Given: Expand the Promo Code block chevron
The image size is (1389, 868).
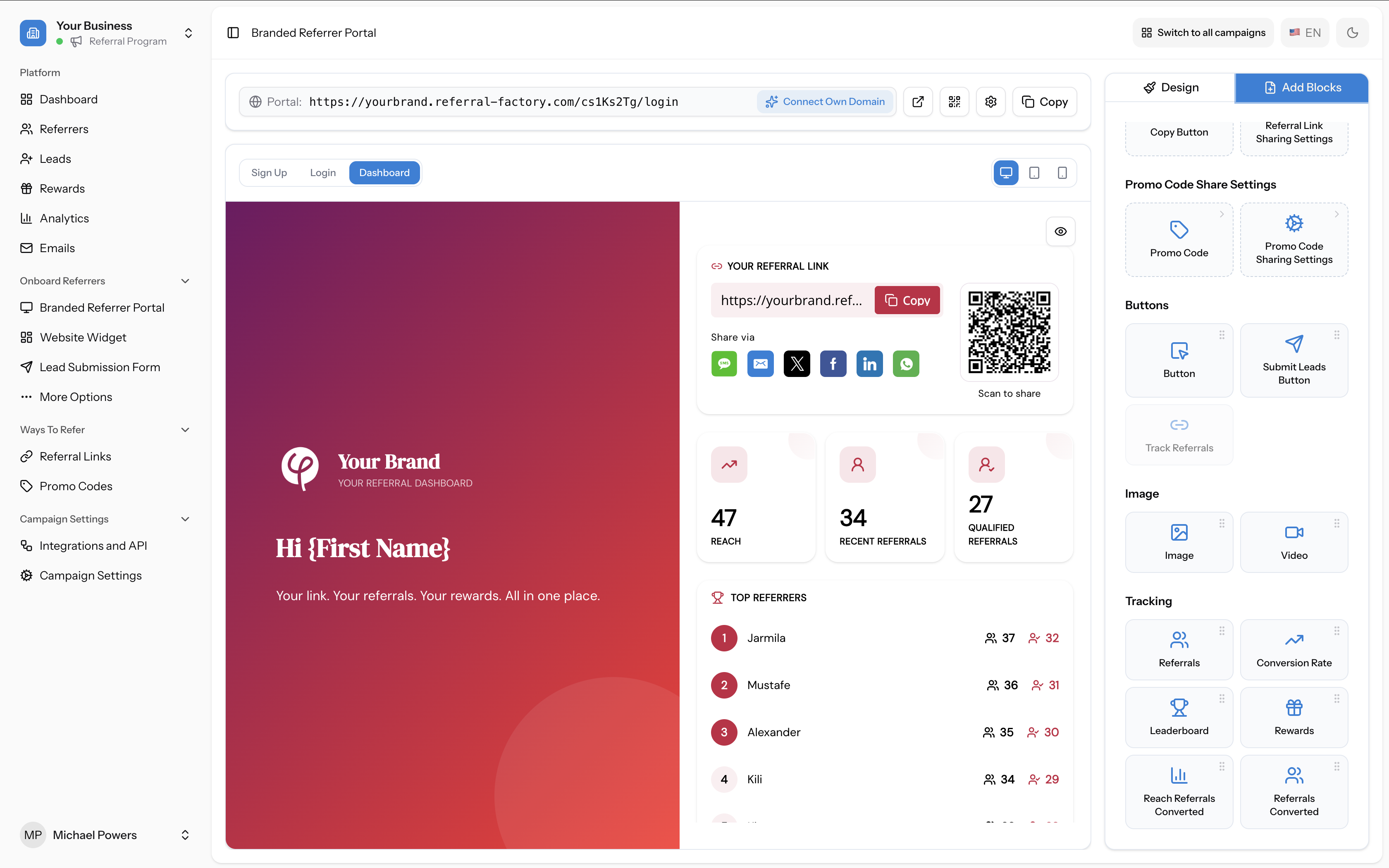Looking at the screenshot, I should [1222, 214].
